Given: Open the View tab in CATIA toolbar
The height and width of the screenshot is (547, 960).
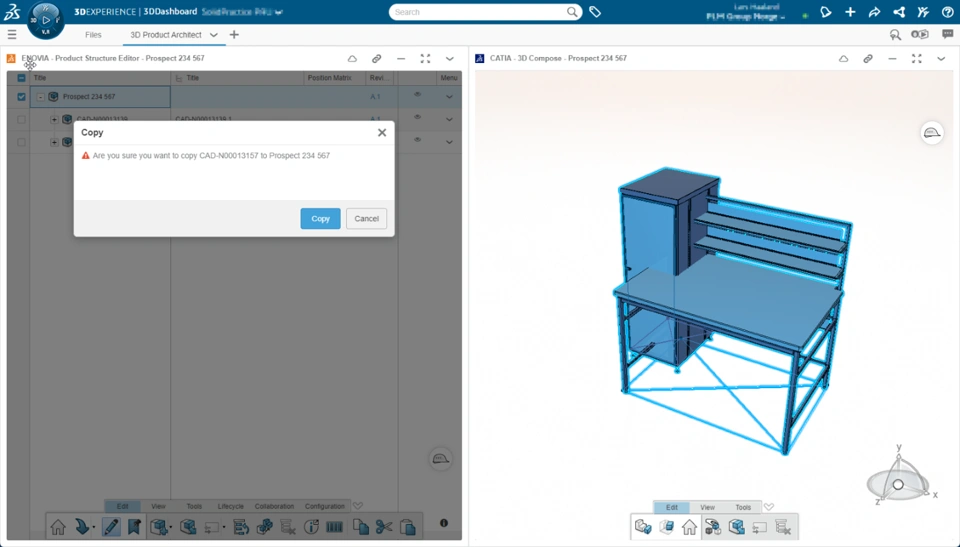Looking at the screenshot, I should point(707,507).
